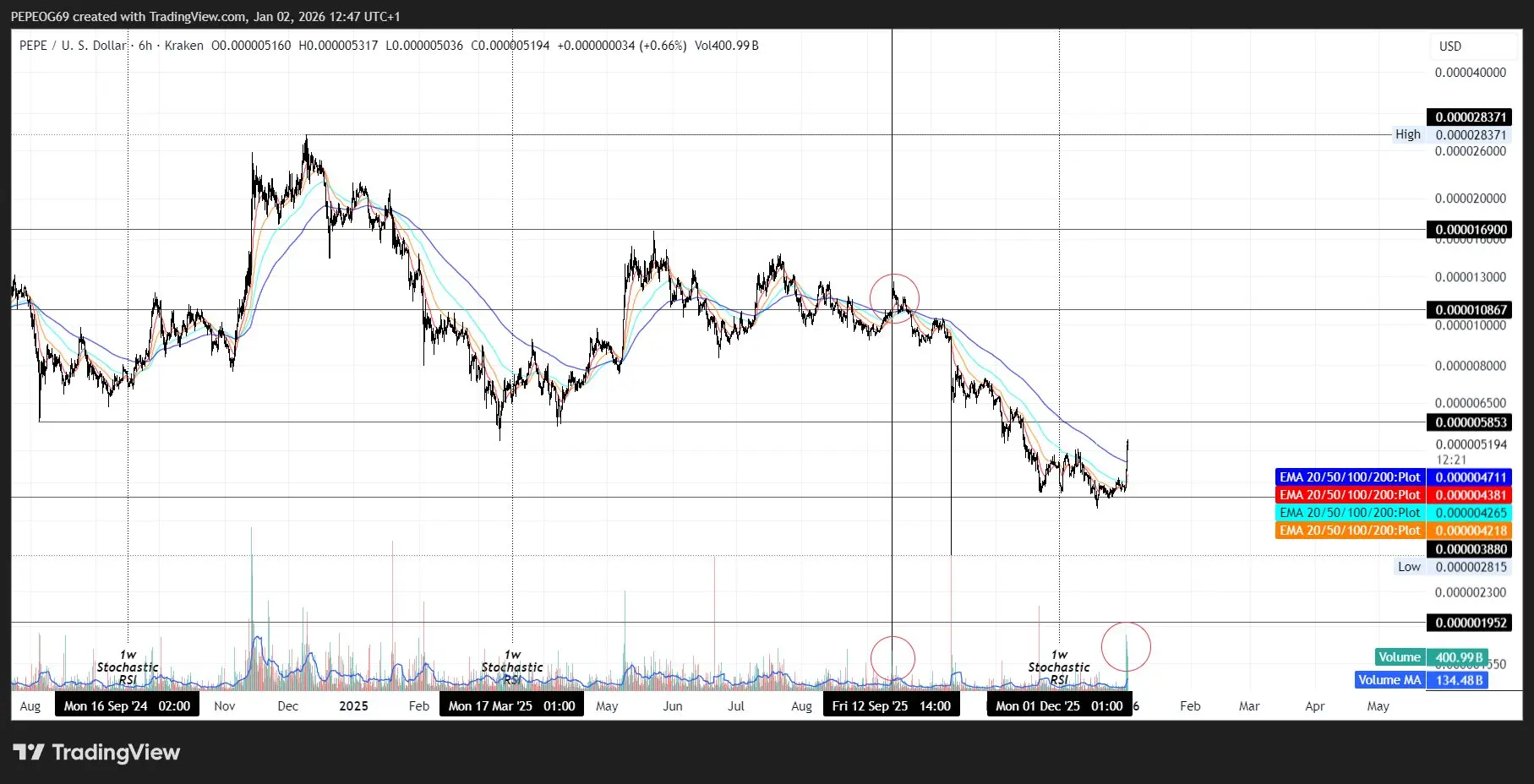Click the 0.000040000 price axis label
This screenshot has height=784, width=1534.
click(1471, 73)
